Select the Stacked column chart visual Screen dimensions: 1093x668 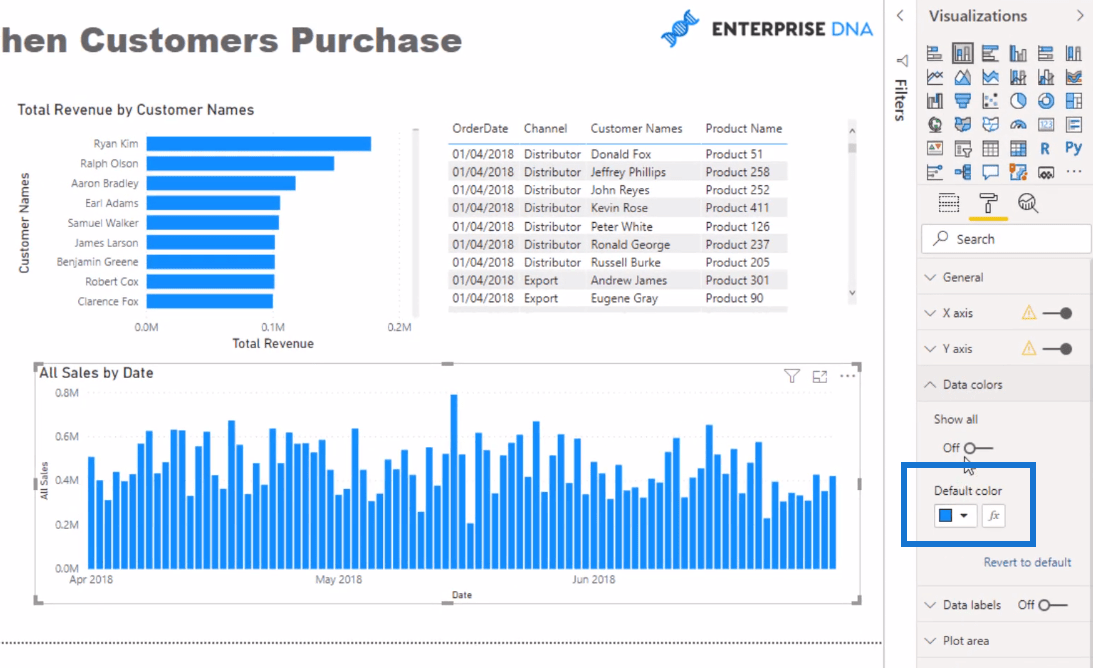point(963,53)
